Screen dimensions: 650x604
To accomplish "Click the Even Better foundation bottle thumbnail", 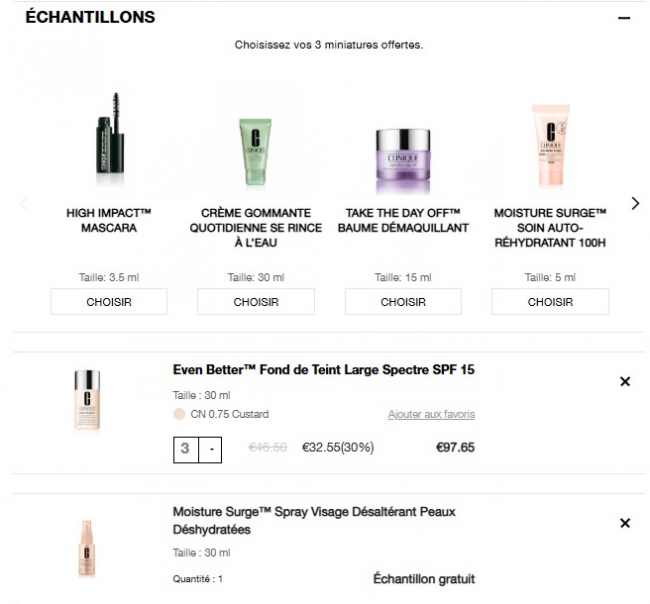I will coord(87,400).
